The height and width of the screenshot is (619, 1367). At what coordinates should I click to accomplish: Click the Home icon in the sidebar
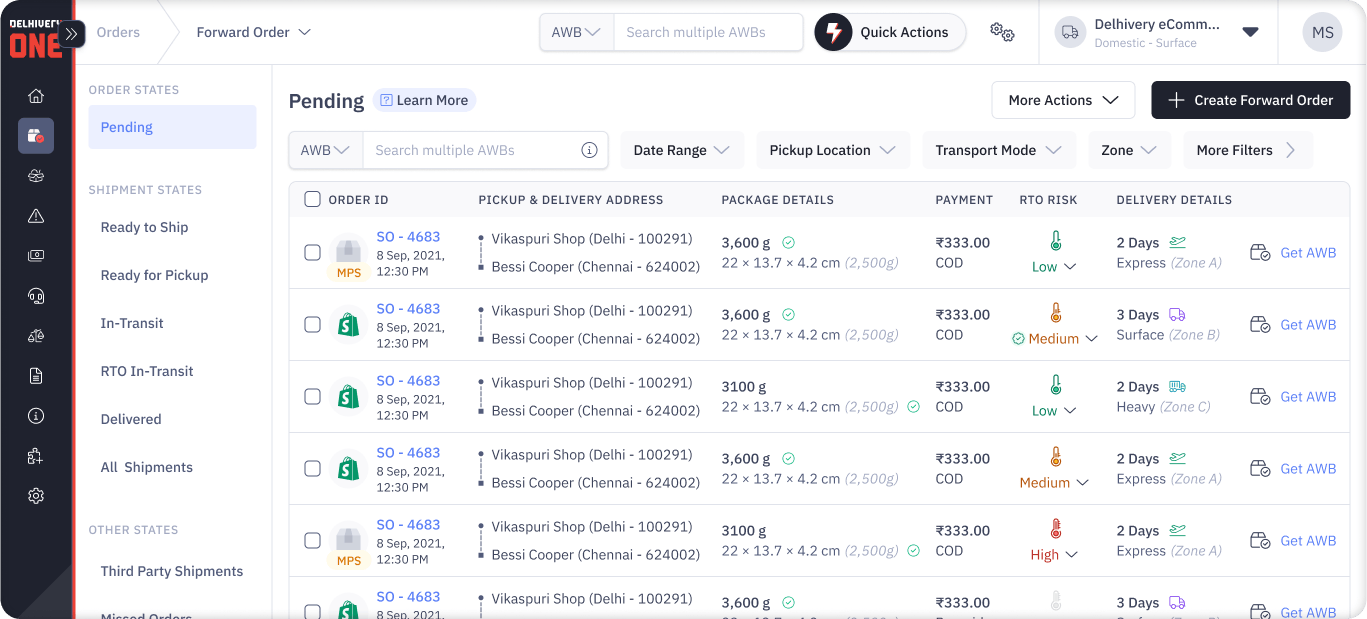(x=36, y=96)
